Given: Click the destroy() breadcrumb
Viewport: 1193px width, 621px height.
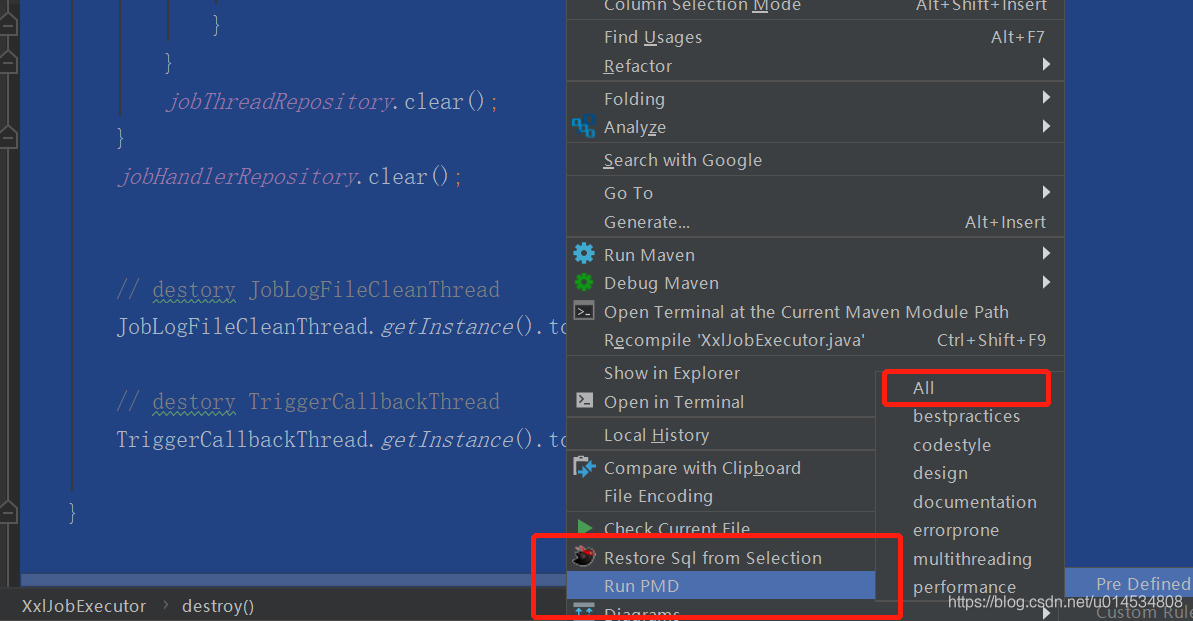Looking at the screenshot, I should click(x=218, y=606).
